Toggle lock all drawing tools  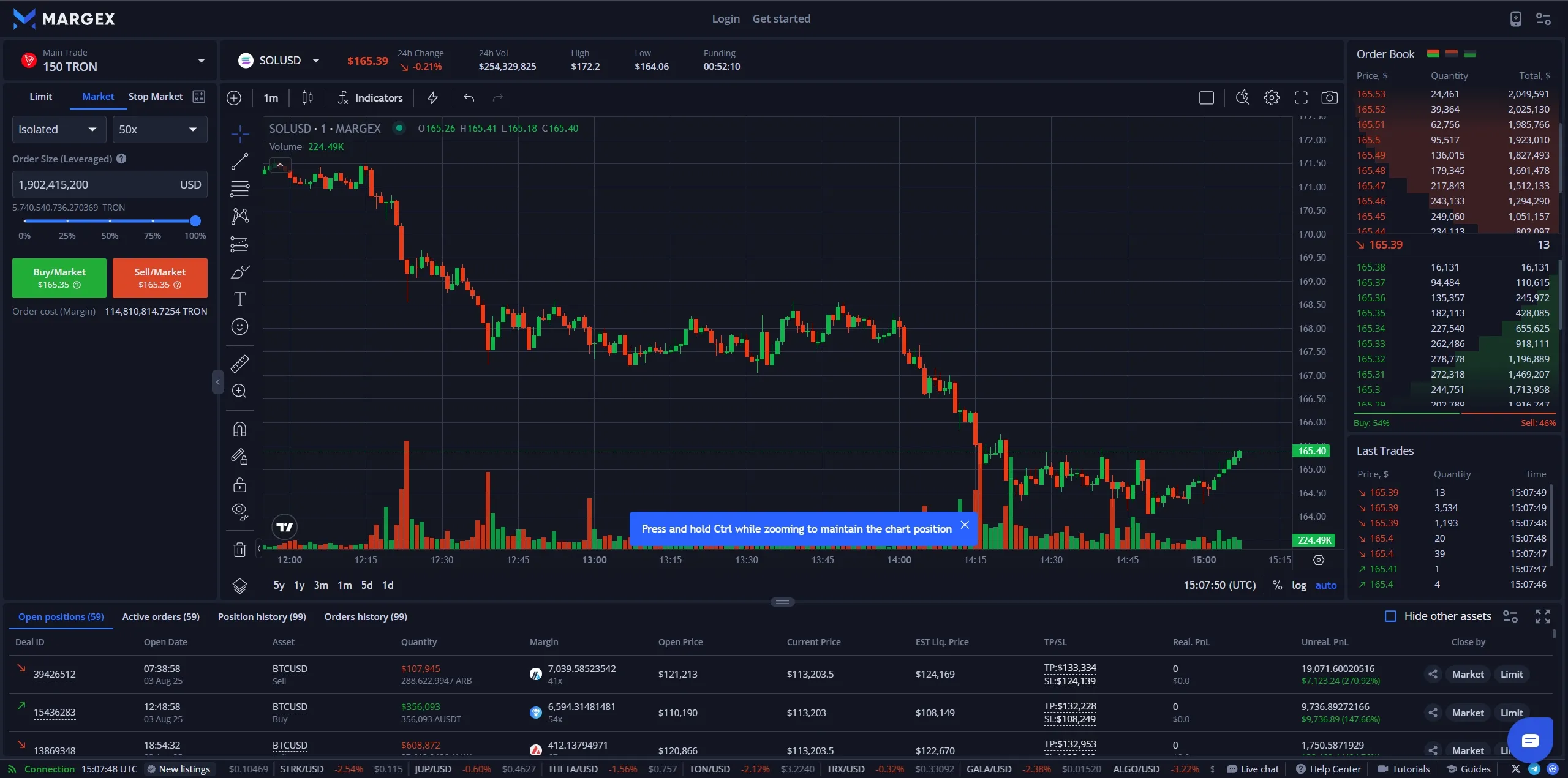click(239, 485)
